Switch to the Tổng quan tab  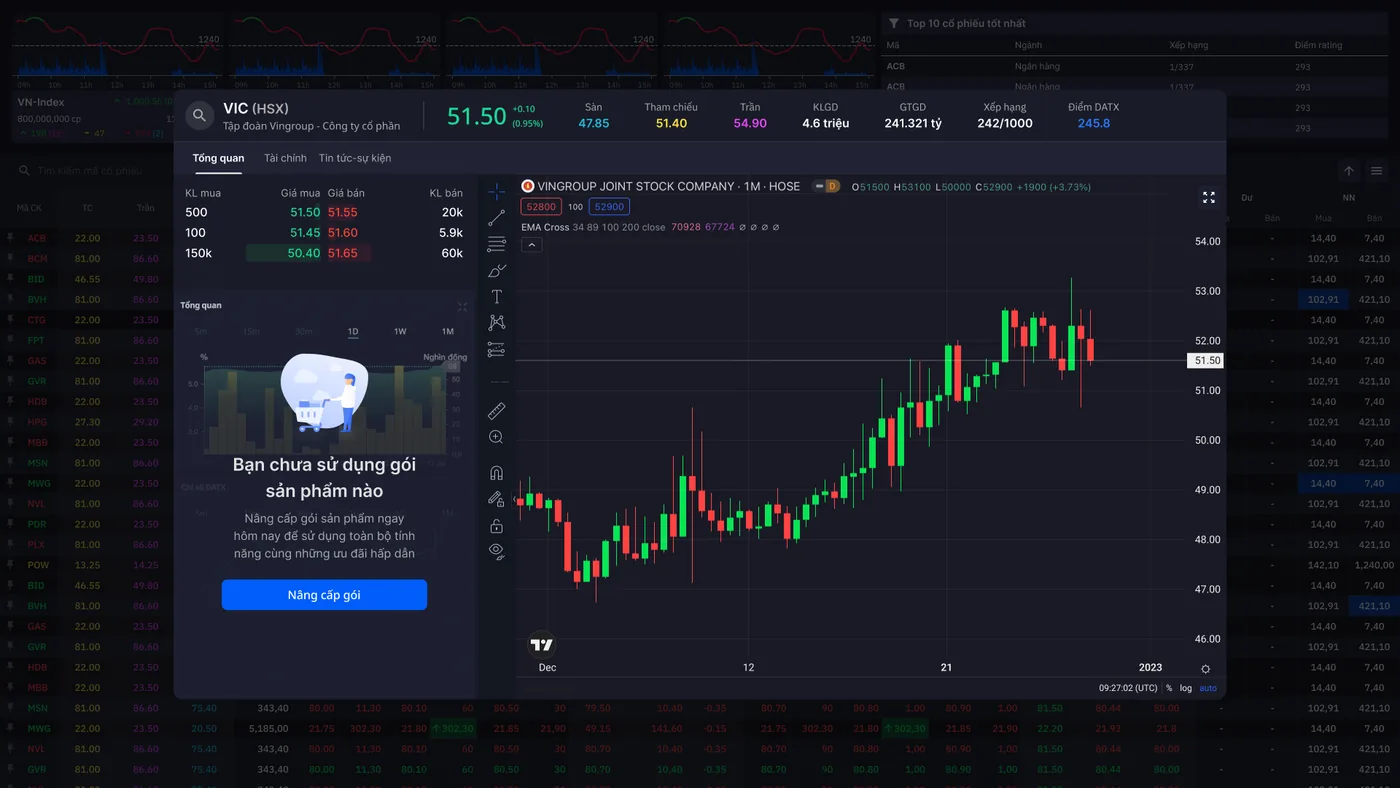218,158
